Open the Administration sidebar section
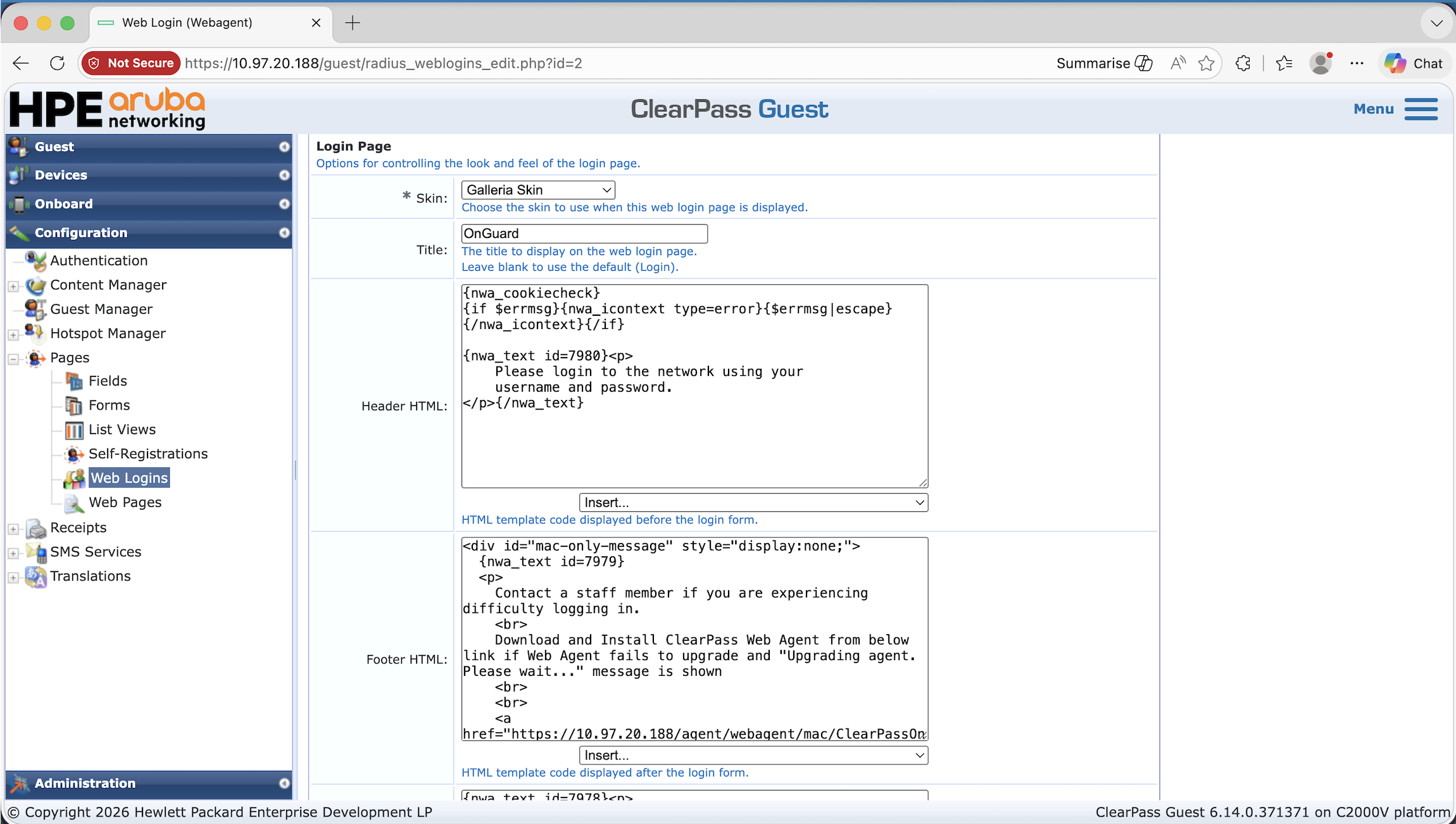The image size is (1456, 824). 149,783
